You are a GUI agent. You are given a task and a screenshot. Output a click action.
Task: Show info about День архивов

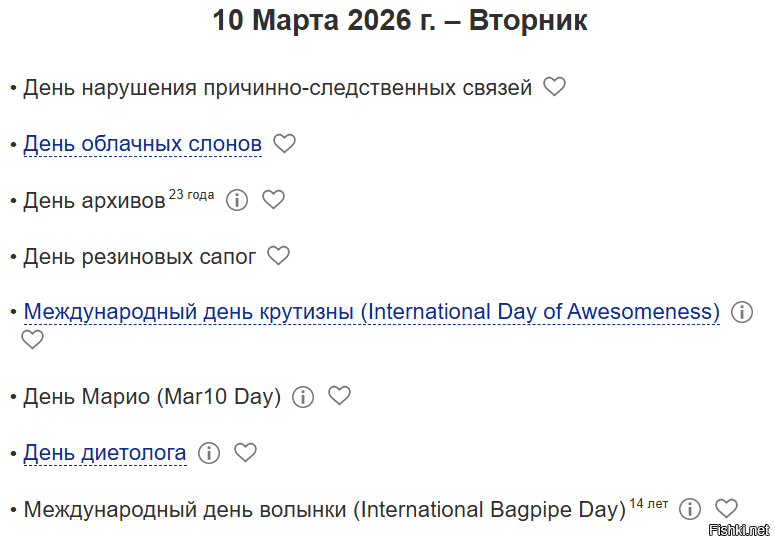click(x=237, y=200)
